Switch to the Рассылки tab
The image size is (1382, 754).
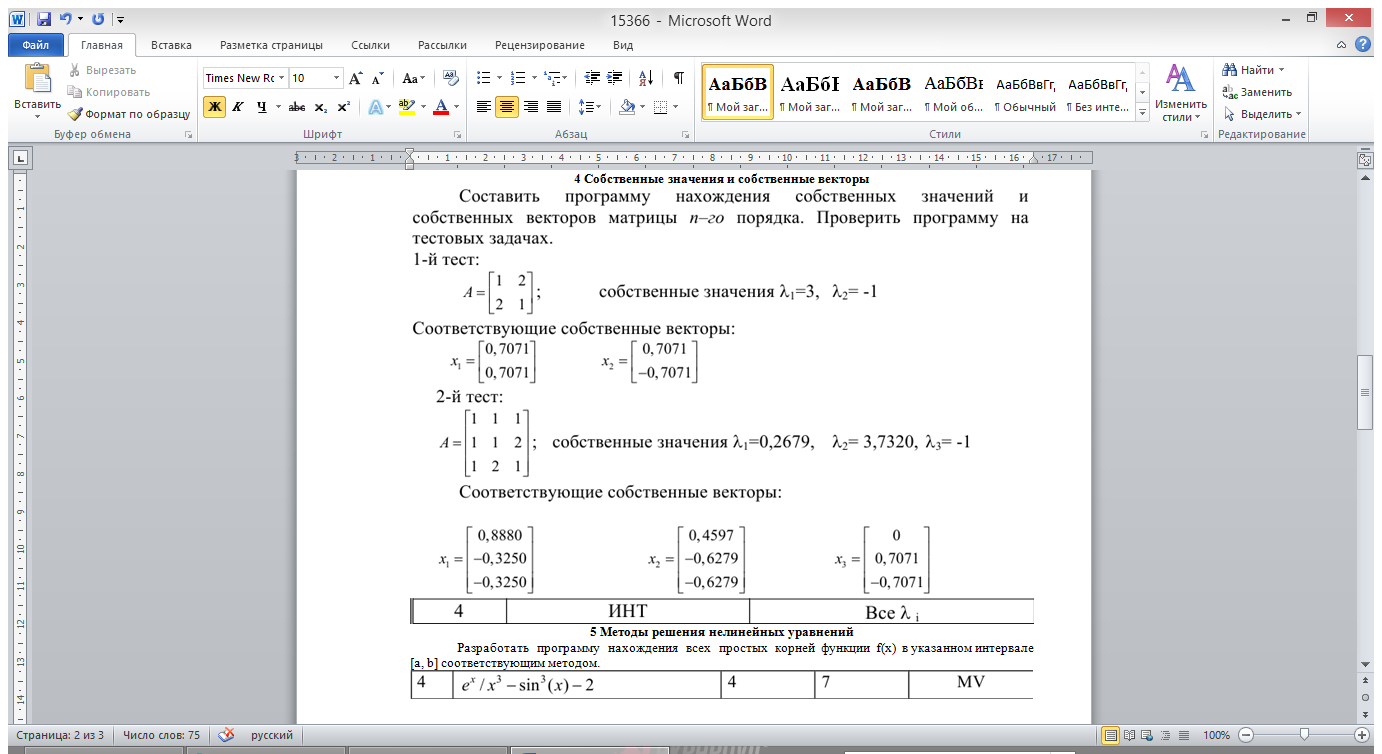pyautogui.click(x=442, y=45)
